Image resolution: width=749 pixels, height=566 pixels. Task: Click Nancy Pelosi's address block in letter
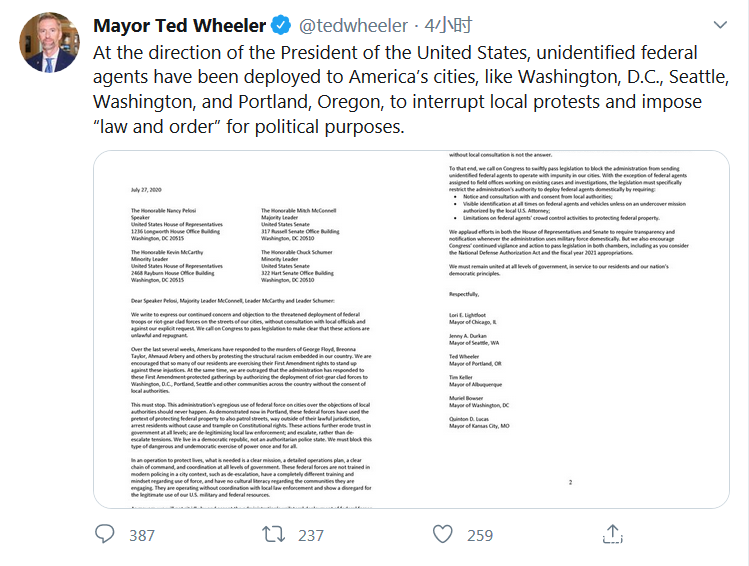pos(180,225)
